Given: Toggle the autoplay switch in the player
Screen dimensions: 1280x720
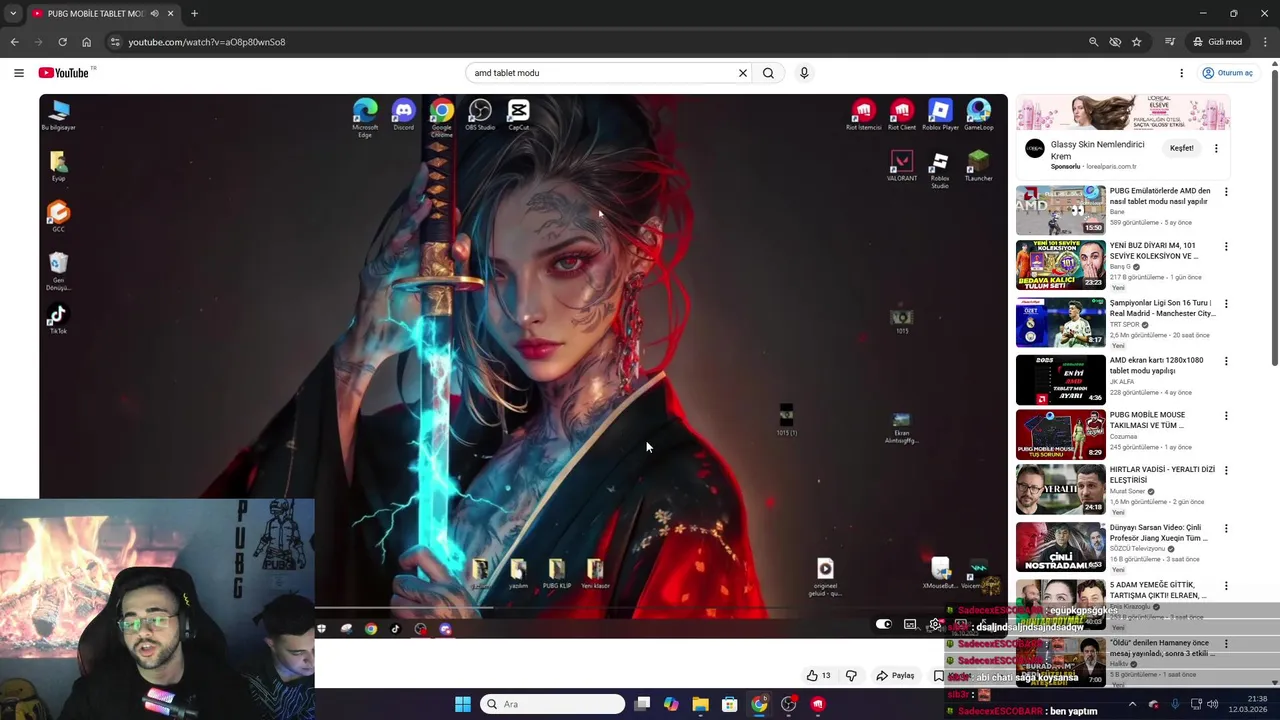Looking at the screenshot, I should (x=884, y=624).
